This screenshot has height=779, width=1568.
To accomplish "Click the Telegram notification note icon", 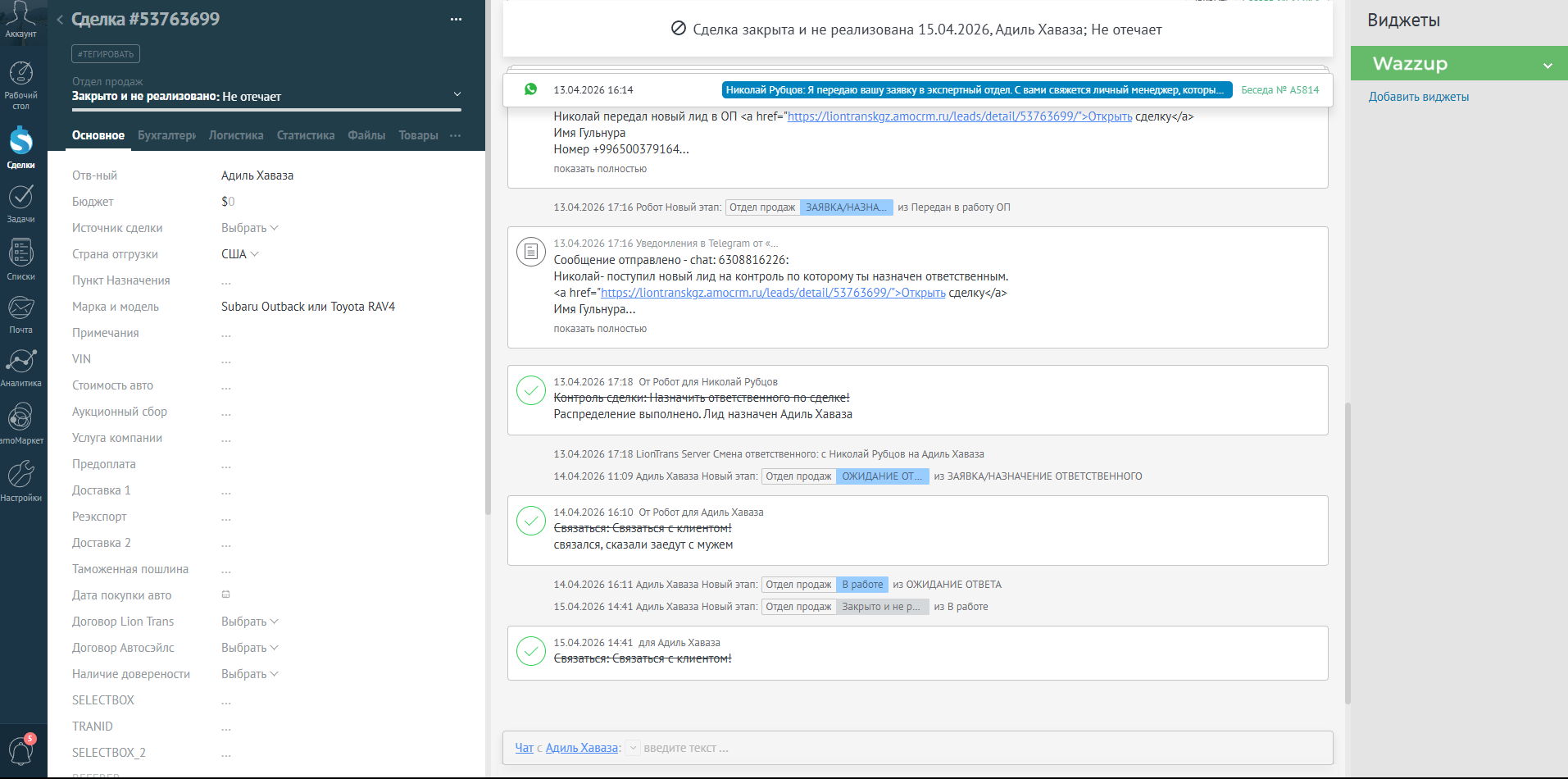I will [530, 251].
